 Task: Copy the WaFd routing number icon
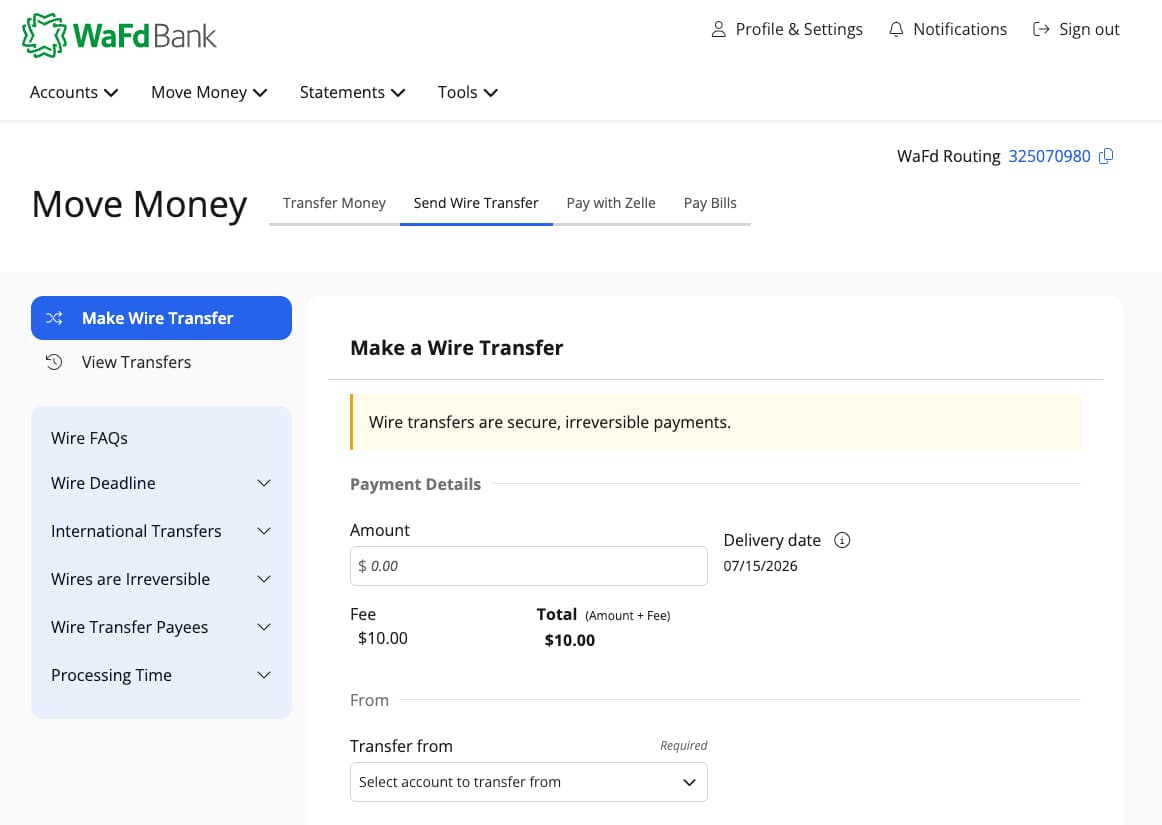tap(1106, 156)
